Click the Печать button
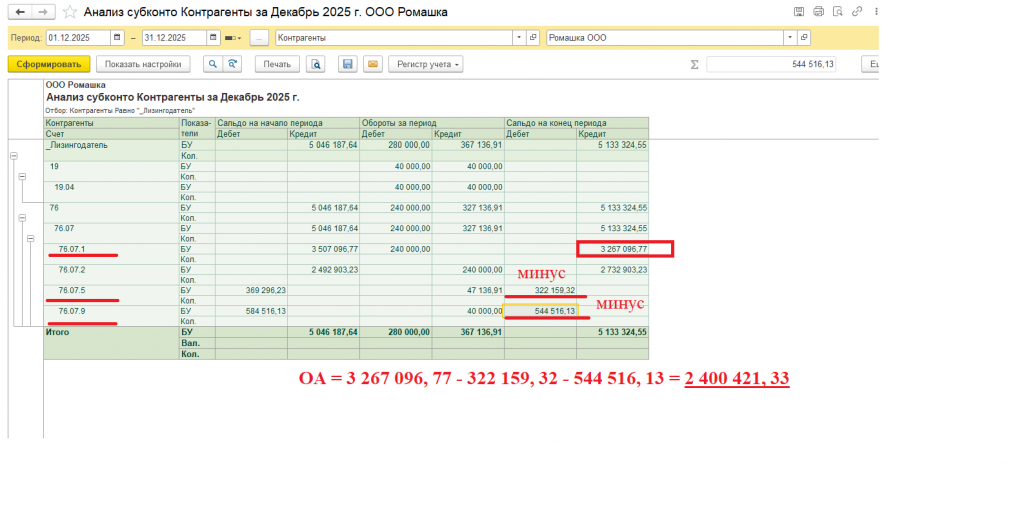The height and width of the screenshot is (532, 1024). coord(277,64)
